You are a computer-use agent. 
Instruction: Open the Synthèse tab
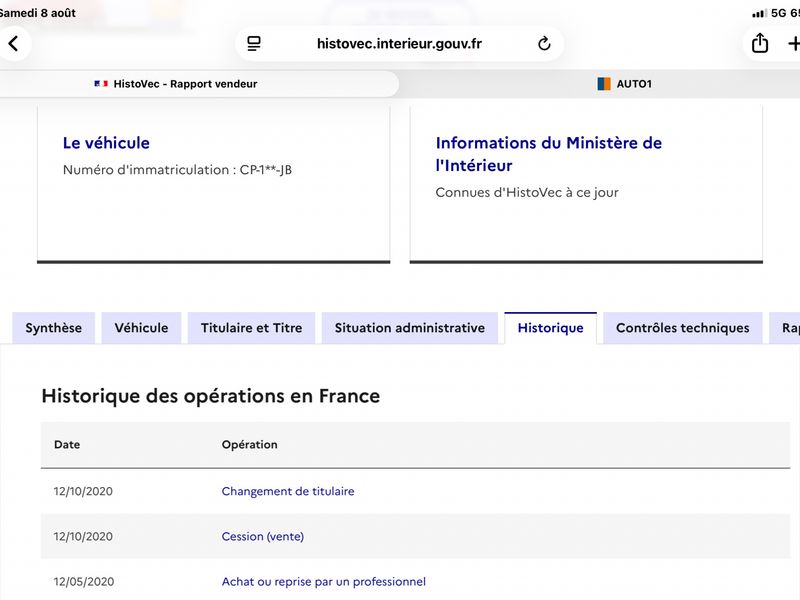pyautogui.click(x=54, y=328)
